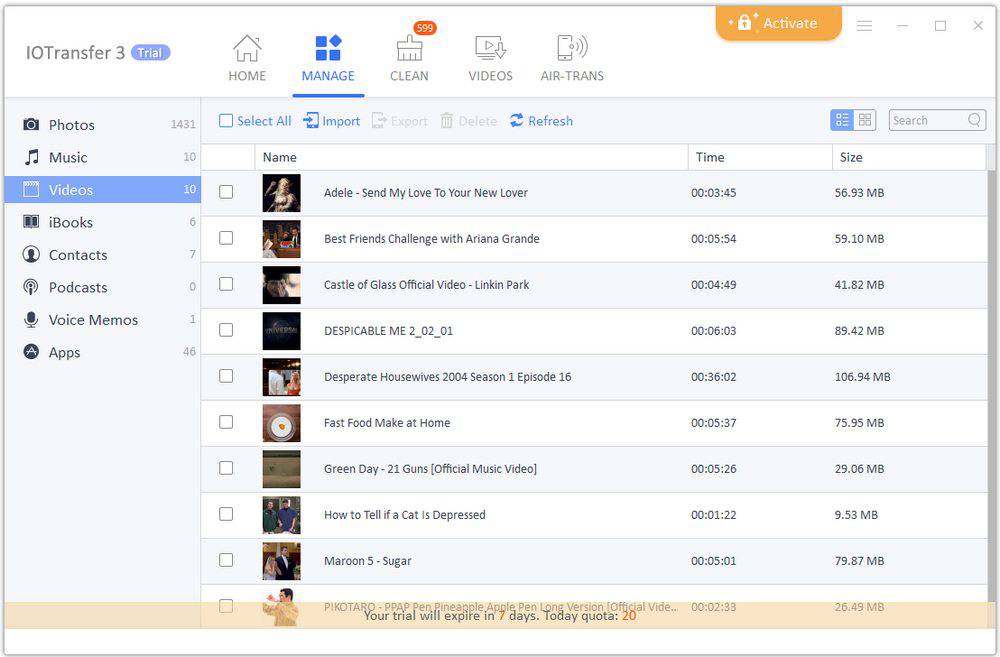Click the Best Friends Challenge thumbnail
Image resolution: width=1000 pixels, height=657 pixels.
point(281,239)
